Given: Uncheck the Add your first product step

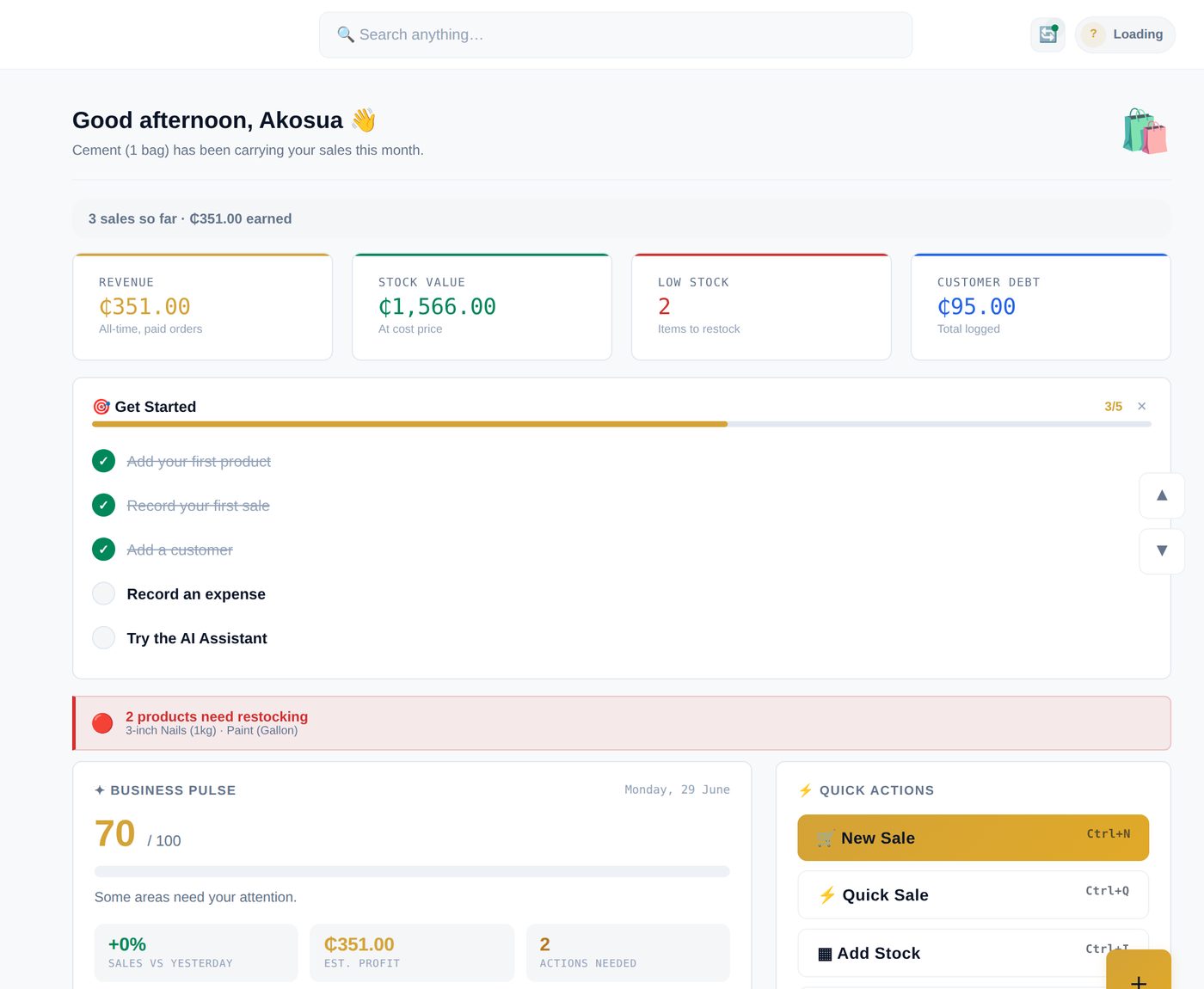Looking at the screenshot, I should 103,461.
